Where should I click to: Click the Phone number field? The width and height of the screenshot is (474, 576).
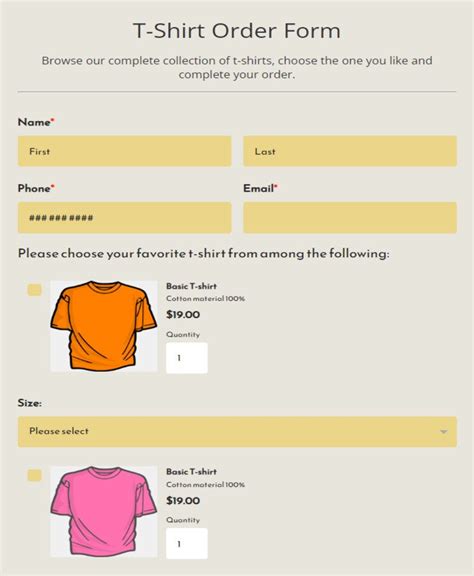click(x=125, y=217)
